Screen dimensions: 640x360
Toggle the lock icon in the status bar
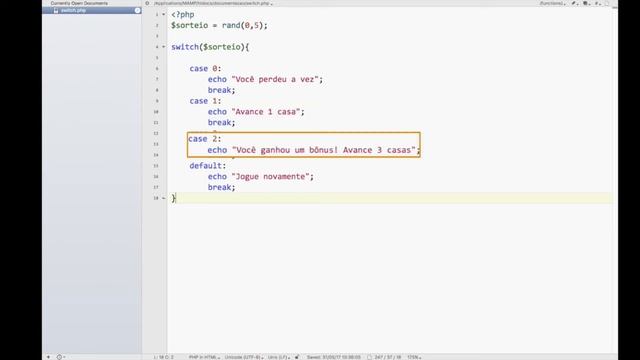pos(297,357)
